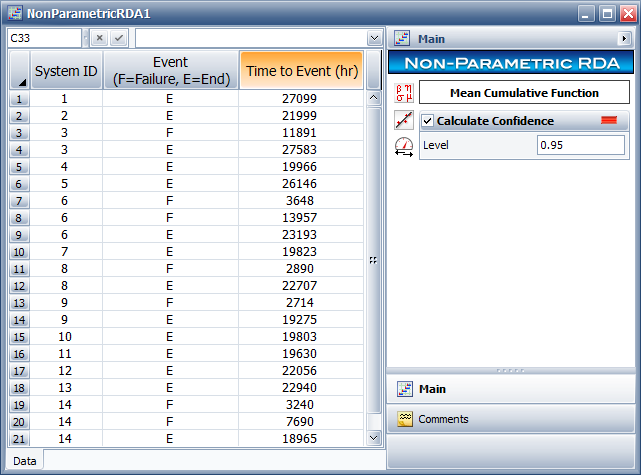This screenshot has width=641, height=475.
Task: Click the Main panel icon at top
Action: 403,39
